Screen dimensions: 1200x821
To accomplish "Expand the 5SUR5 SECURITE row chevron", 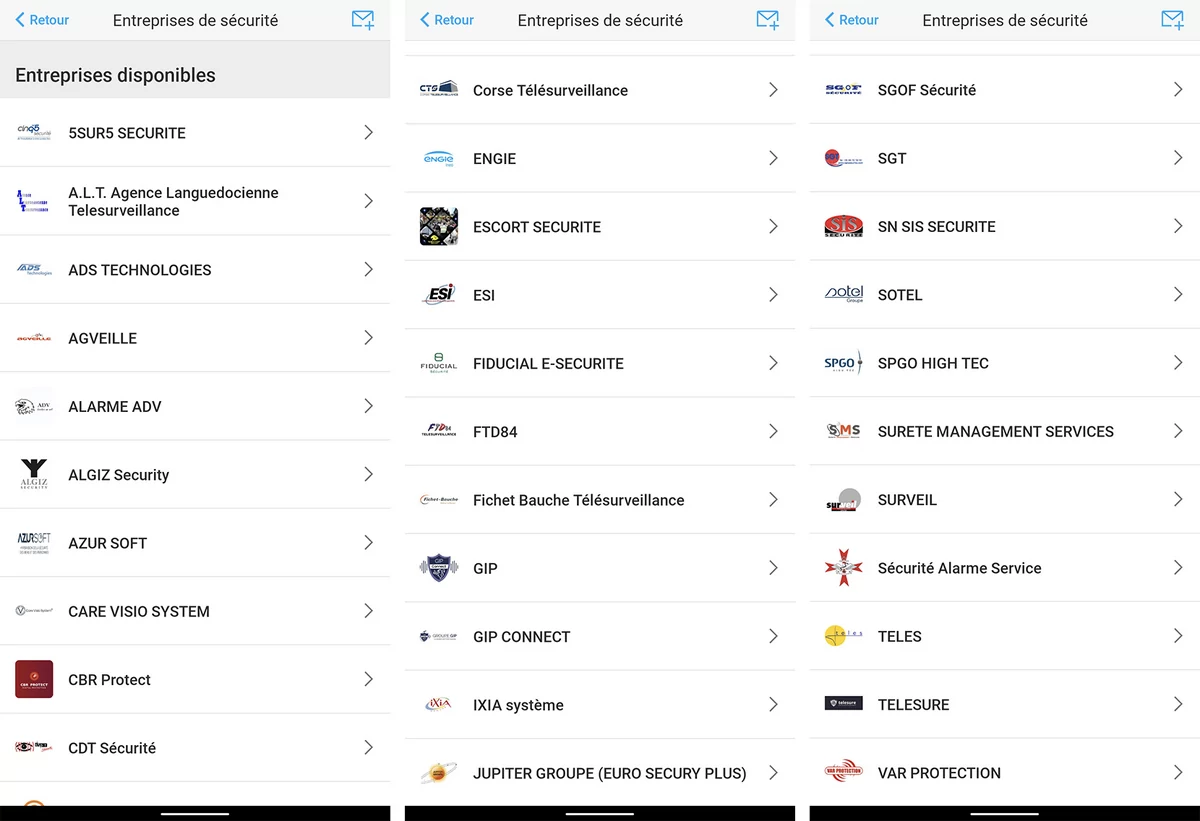I will (368, 132).
